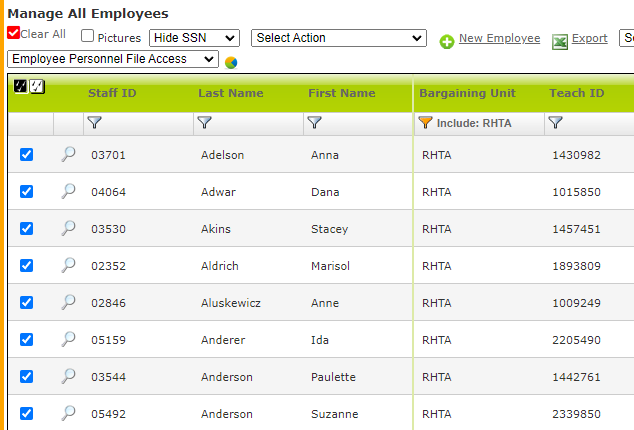Image resolution: width=634 pixels, height=430 pixels.
Task: Open Staff ID column filter
Action: pos(95,123)
